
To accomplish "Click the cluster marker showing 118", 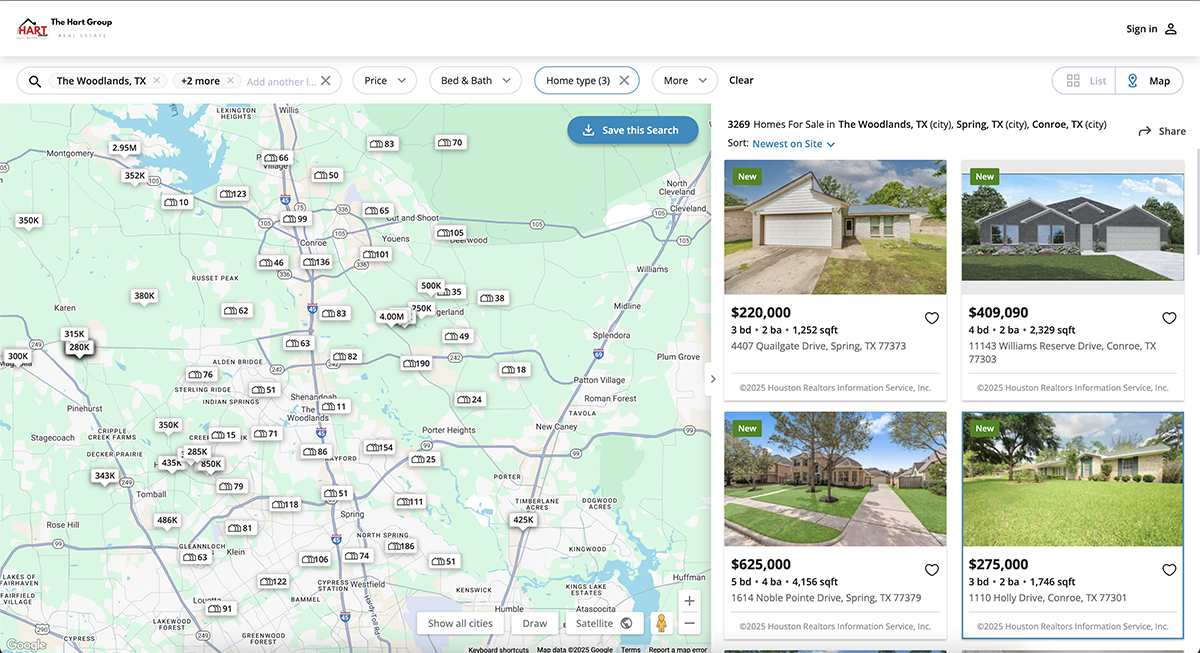I will point(285,505).
